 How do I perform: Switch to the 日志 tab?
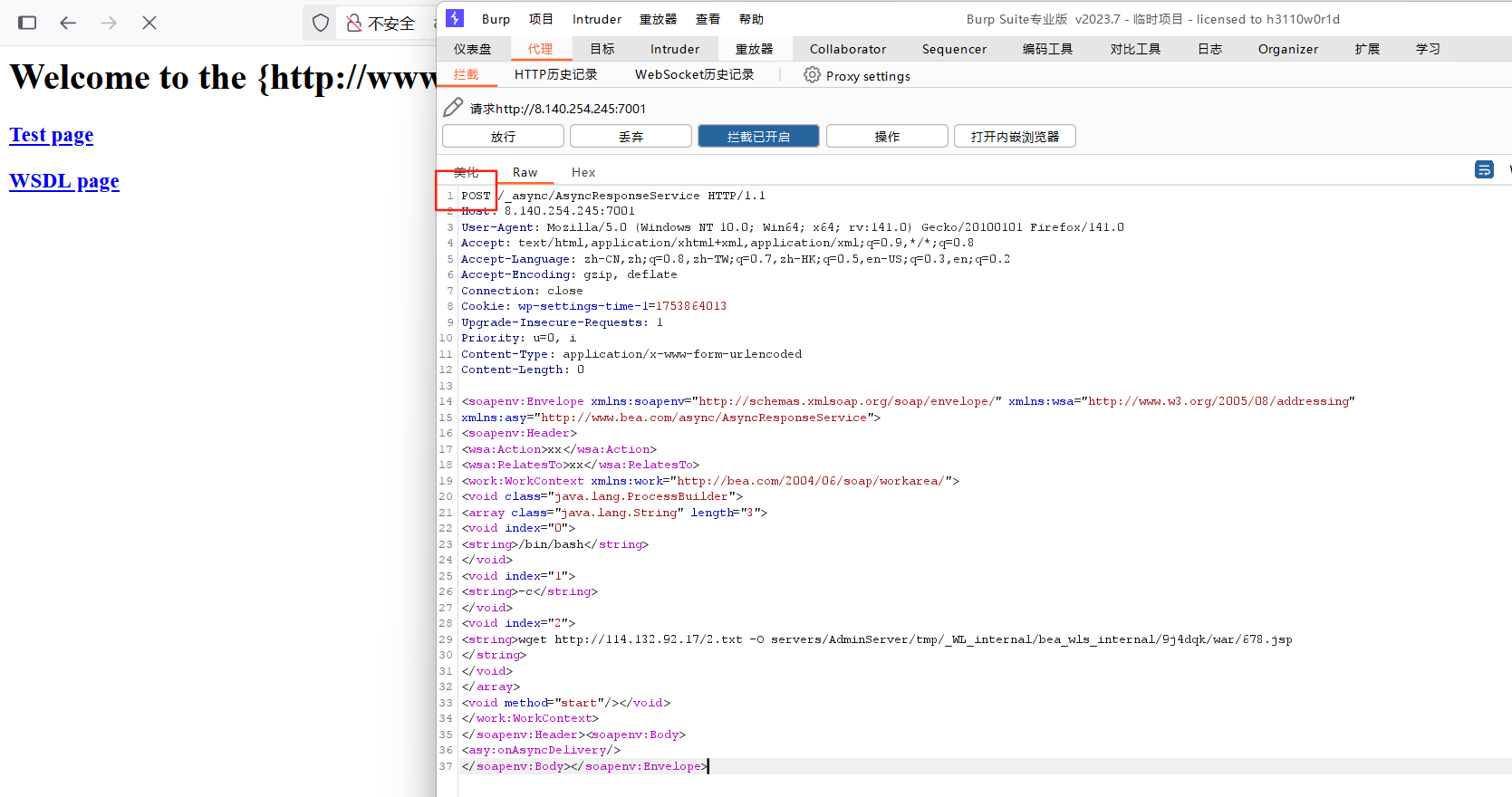(1210, 49)
